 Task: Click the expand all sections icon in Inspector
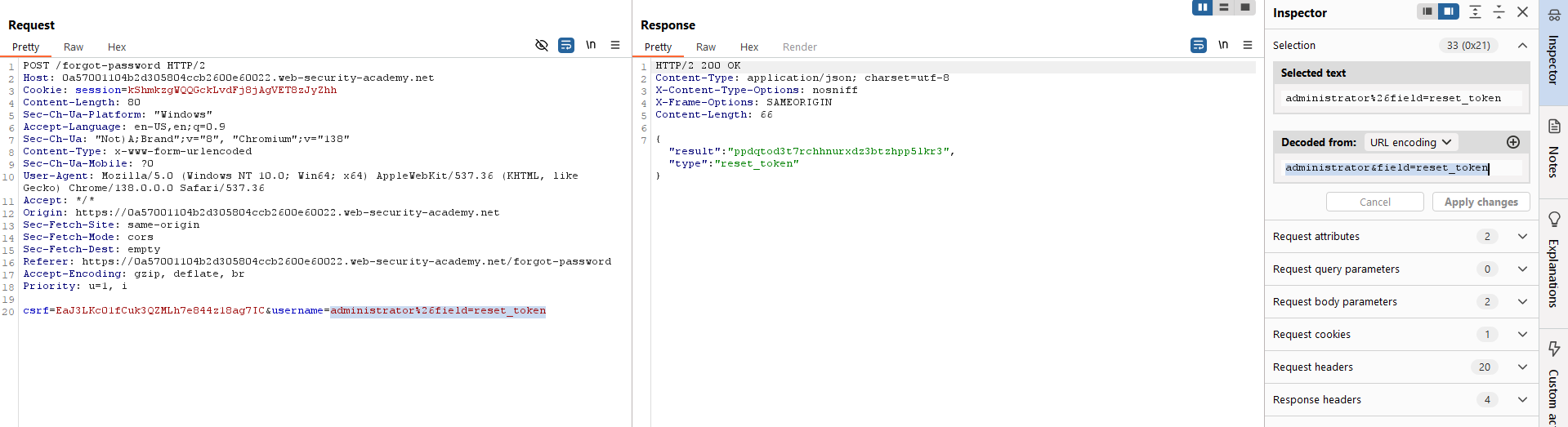[x=1475, y=11]
